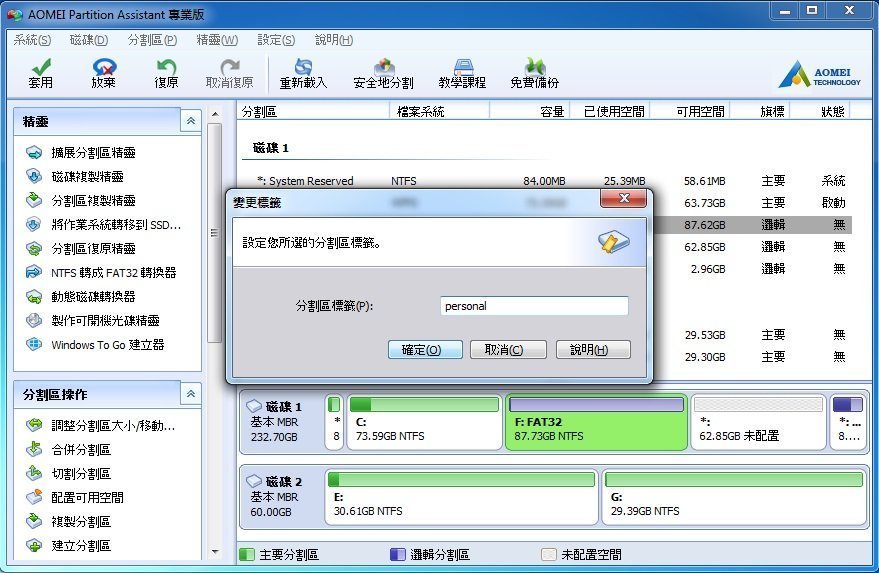Click the 63.73GB free space cell
The image size is (879, 573).
pyautogui.click(x=705, y=203)
